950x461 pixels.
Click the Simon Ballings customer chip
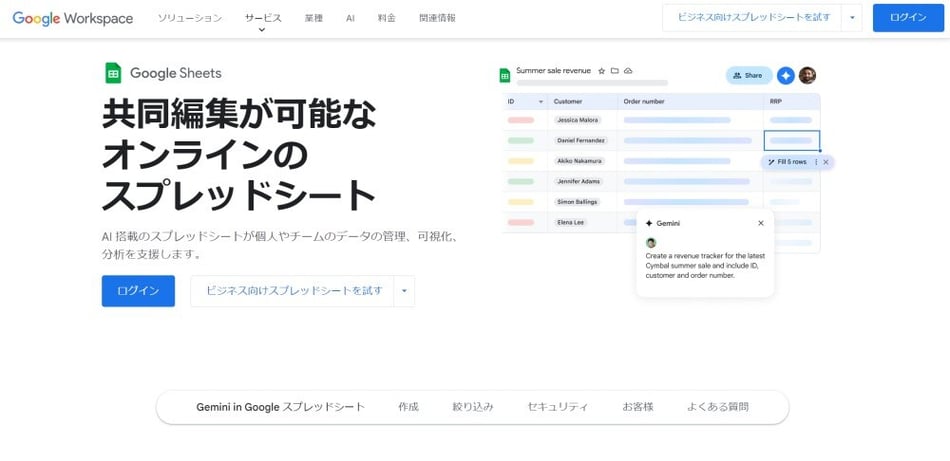tap(577, 202)
